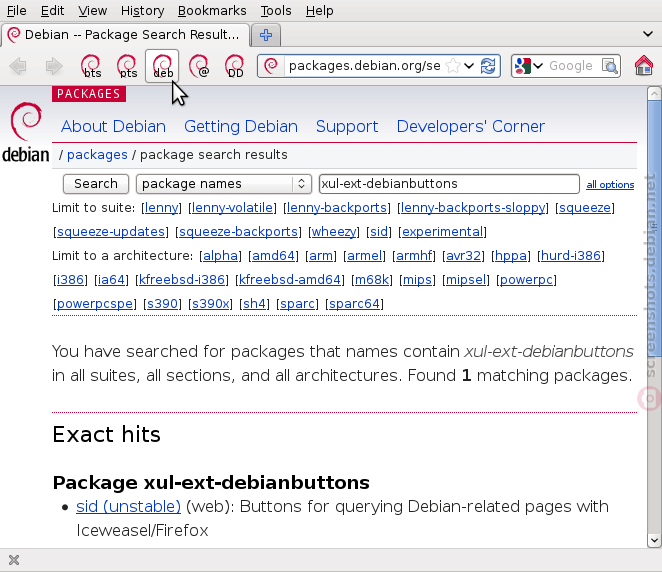Click the magnifier icon in Google search box
Screen dimensions: 662x572
pyautogui.click(x=610, y=66)
